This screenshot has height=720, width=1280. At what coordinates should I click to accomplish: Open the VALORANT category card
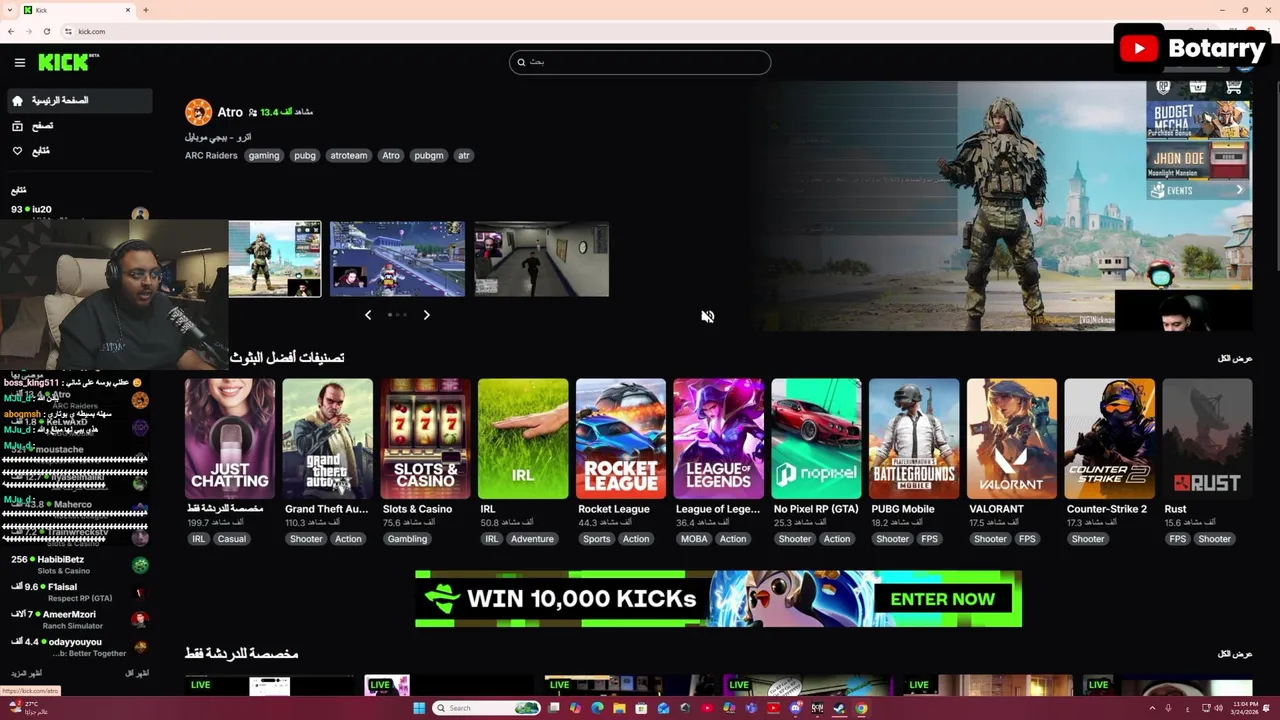(1012, 438)
